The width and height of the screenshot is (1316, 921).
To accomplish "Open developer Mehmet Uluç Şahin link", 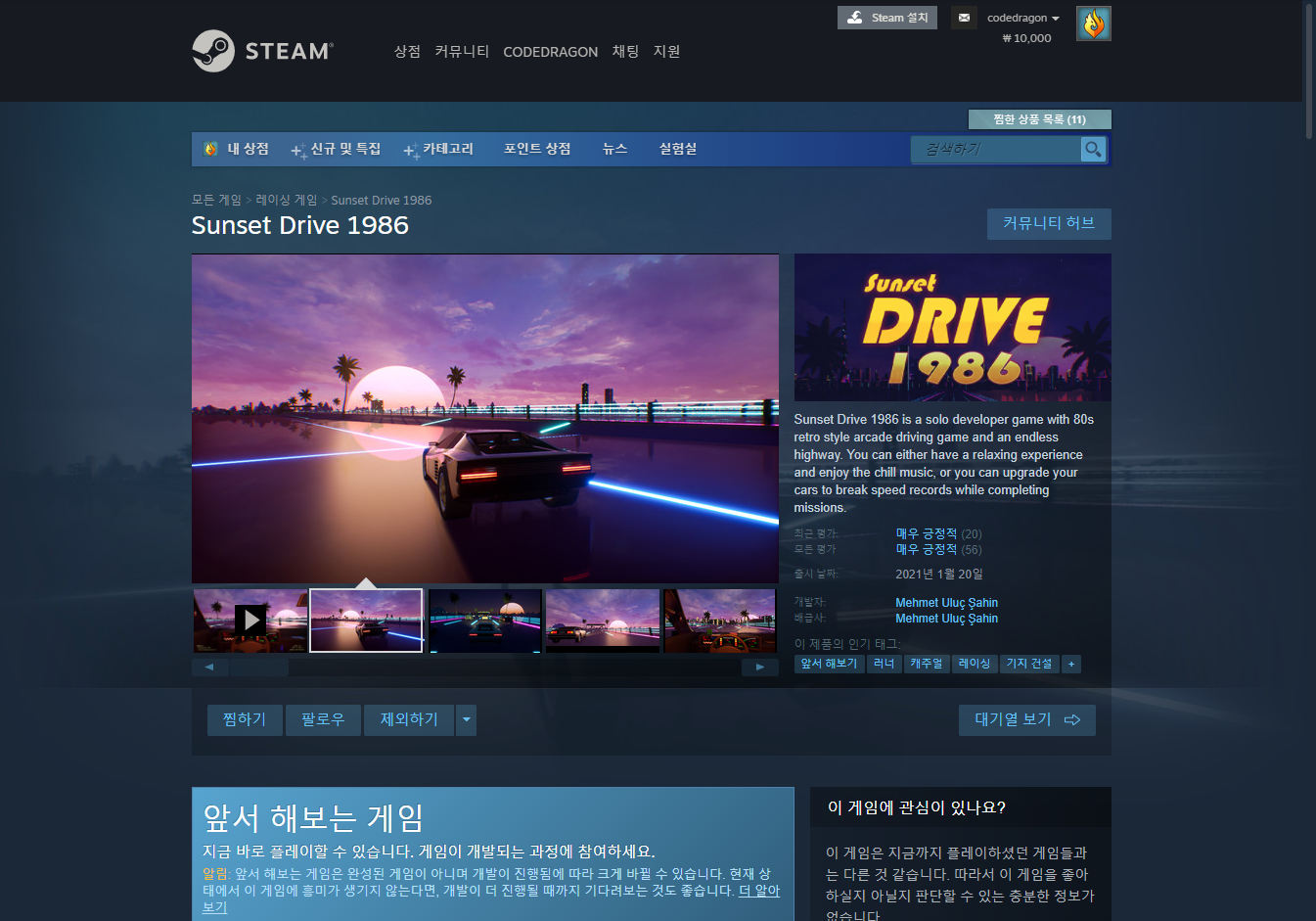I will [946, 603].
